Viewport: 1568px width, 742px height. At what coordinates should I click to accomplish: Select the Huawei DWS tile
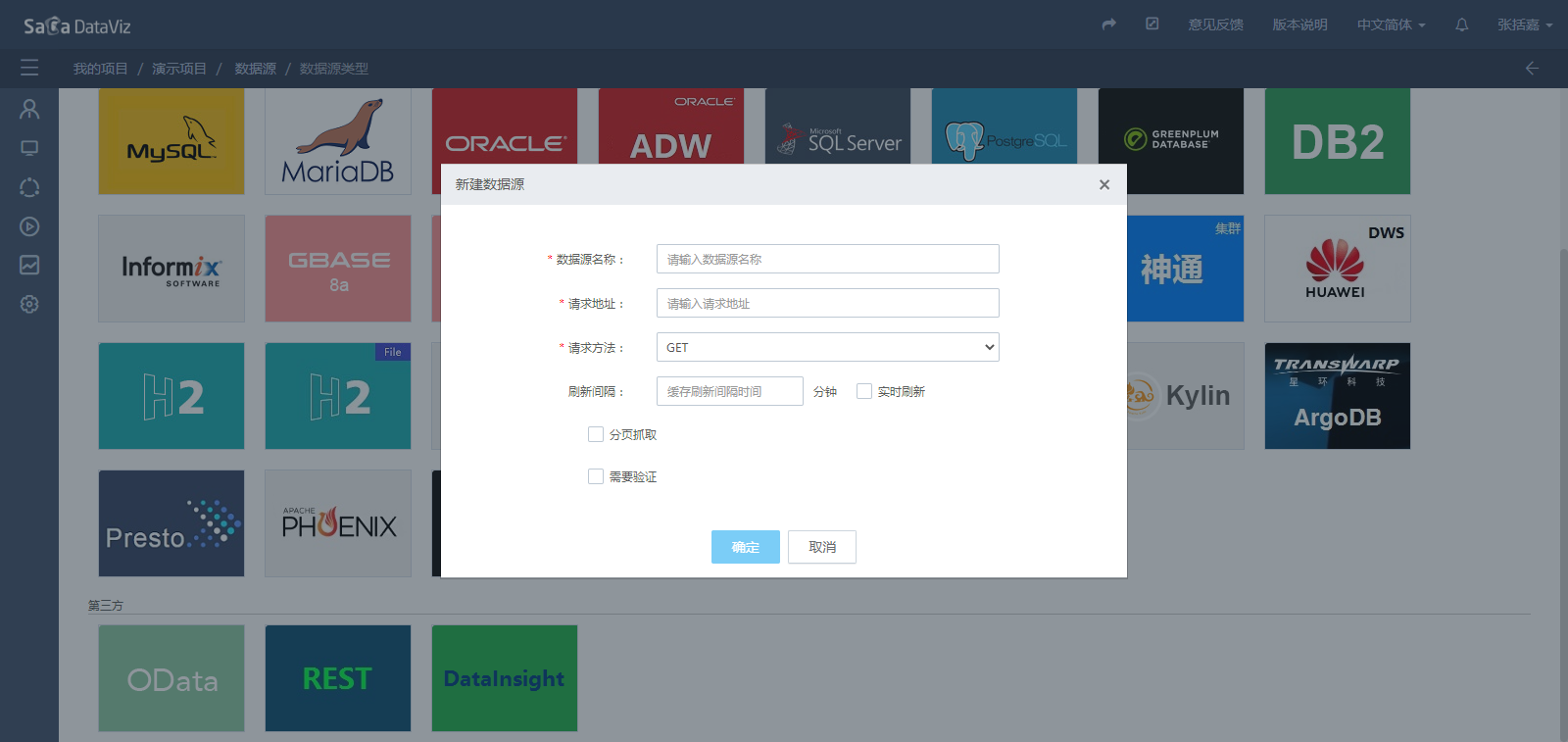(x=1338, y=269)
